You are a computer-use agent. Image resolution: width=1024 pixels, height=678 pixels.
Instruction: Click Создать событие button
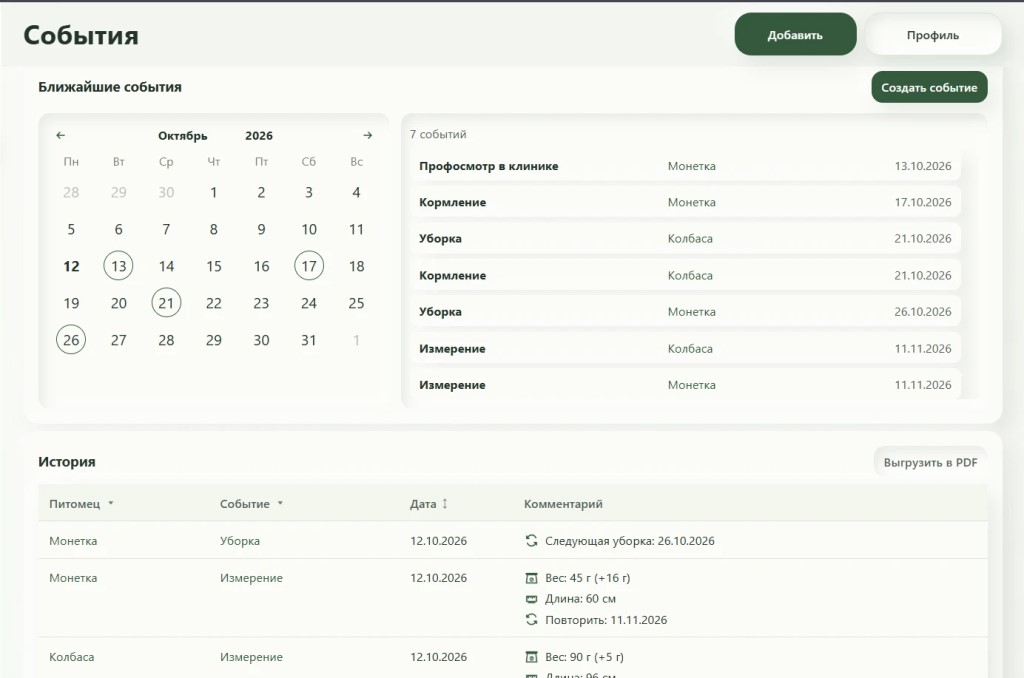tap(929, 87)
